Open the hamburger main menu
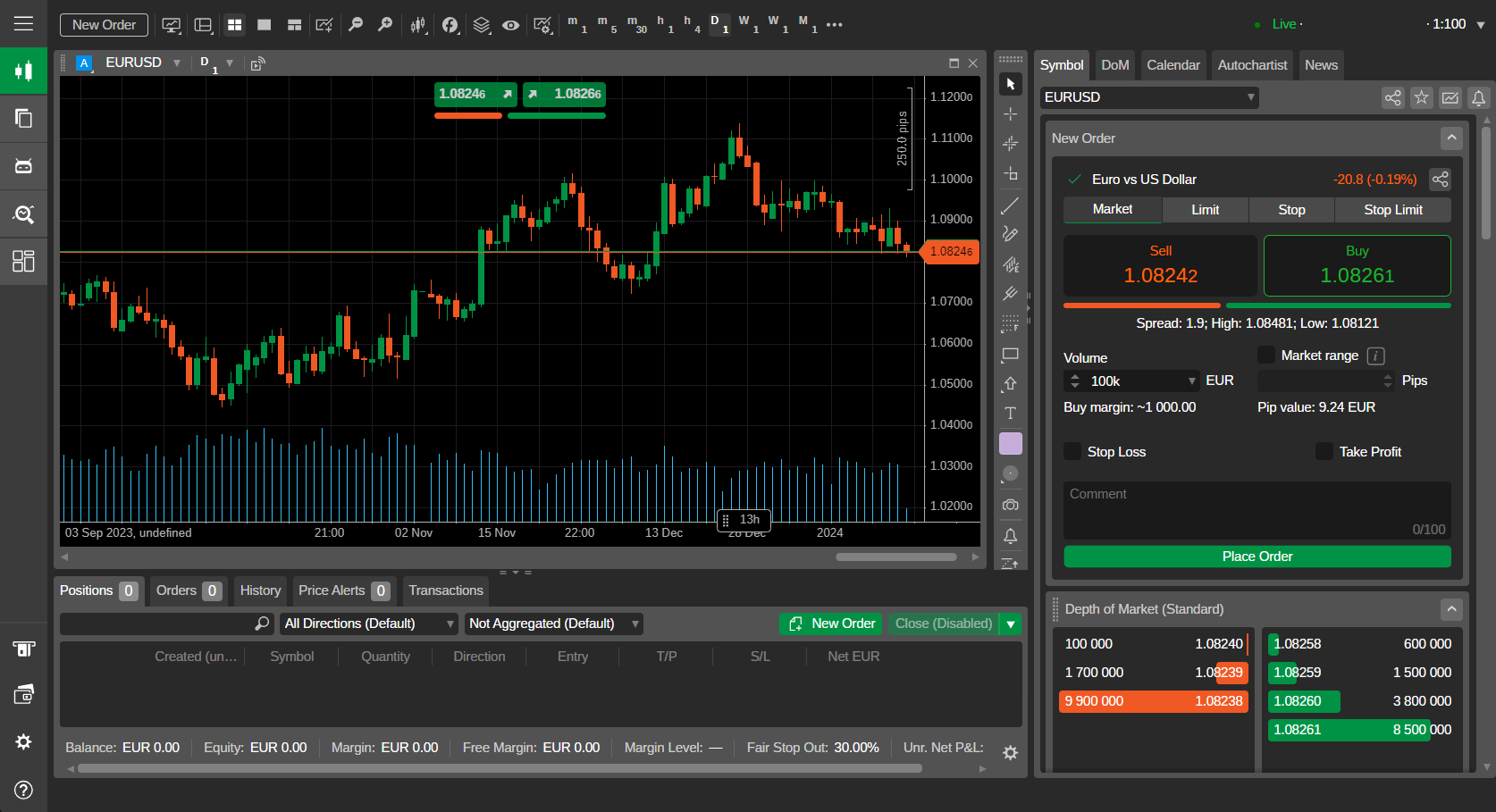The height and width of the screenshot is (812, 1496). click(23, 24)
